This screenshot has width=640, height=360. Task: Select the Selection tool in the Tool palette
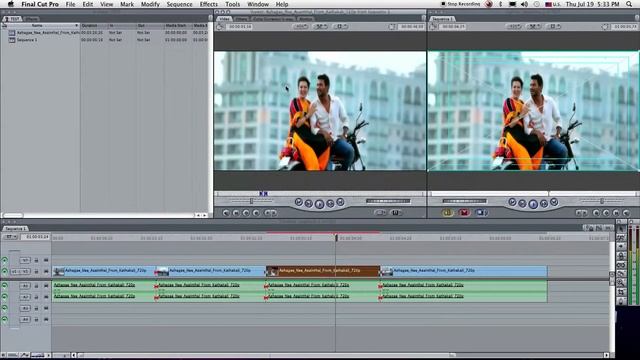click(621, 229)
